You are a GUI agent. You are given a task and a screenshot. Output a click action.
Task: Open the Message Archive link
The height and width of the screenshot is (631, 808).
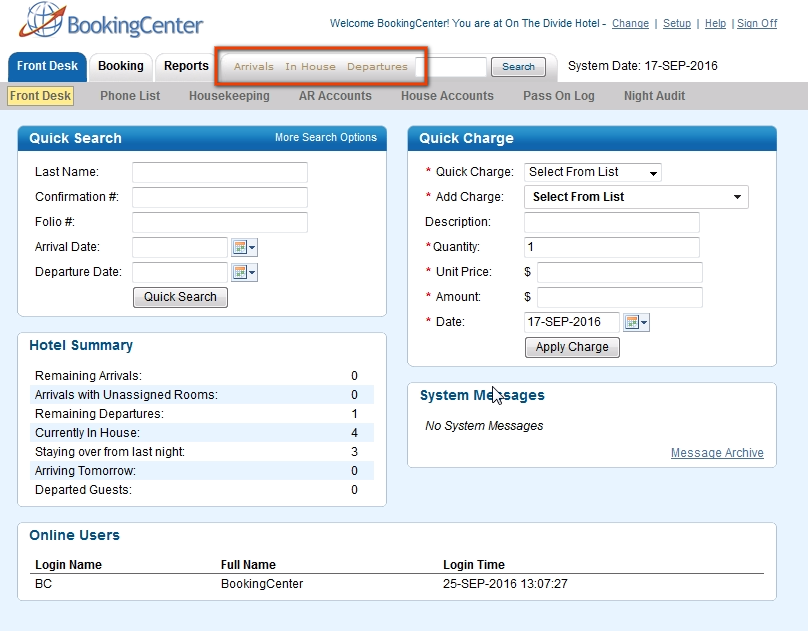pyautogui.click(x=717, y=453)
